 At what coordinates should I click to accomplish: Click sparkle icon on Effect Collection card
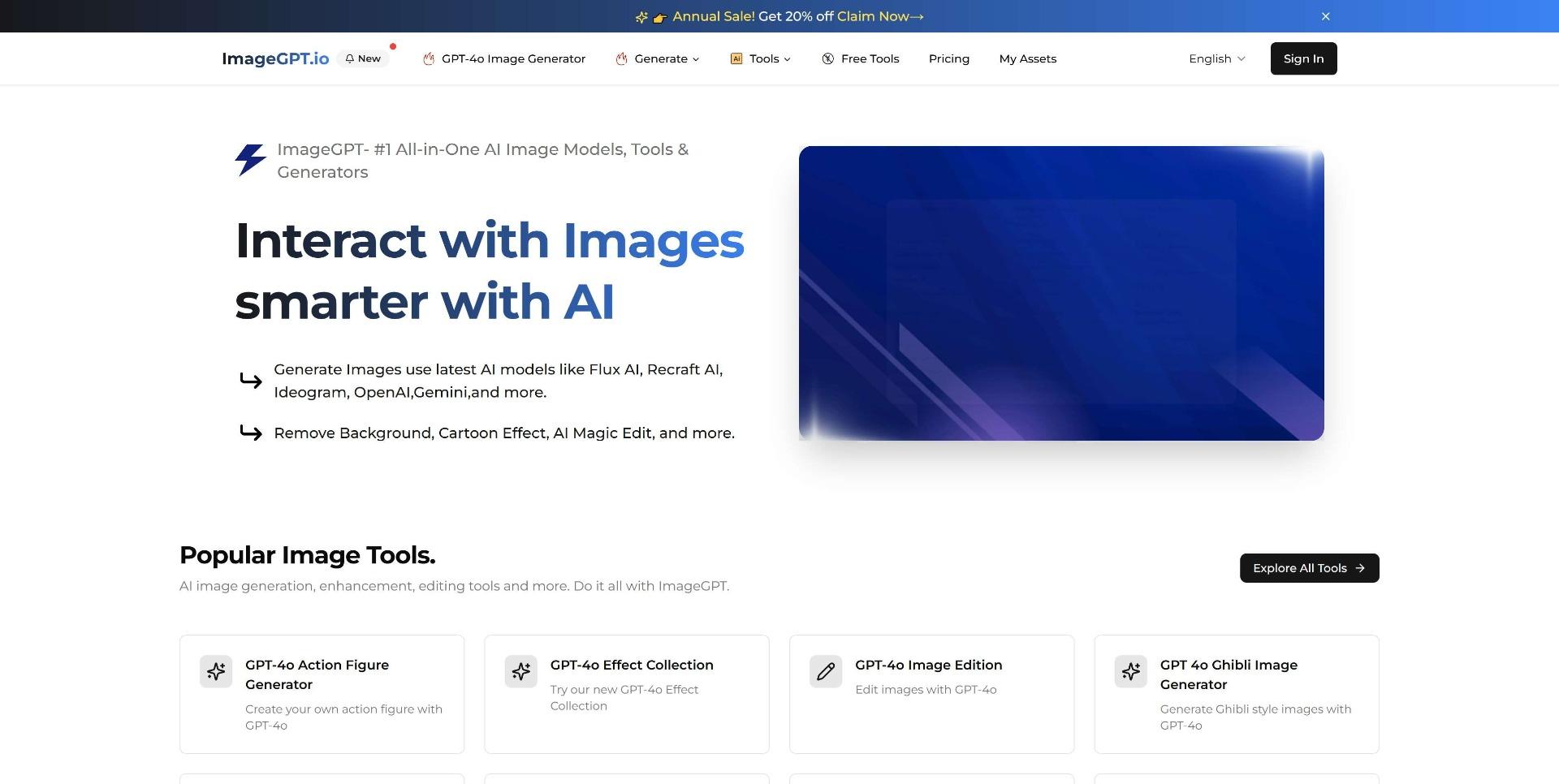[521, 671]
